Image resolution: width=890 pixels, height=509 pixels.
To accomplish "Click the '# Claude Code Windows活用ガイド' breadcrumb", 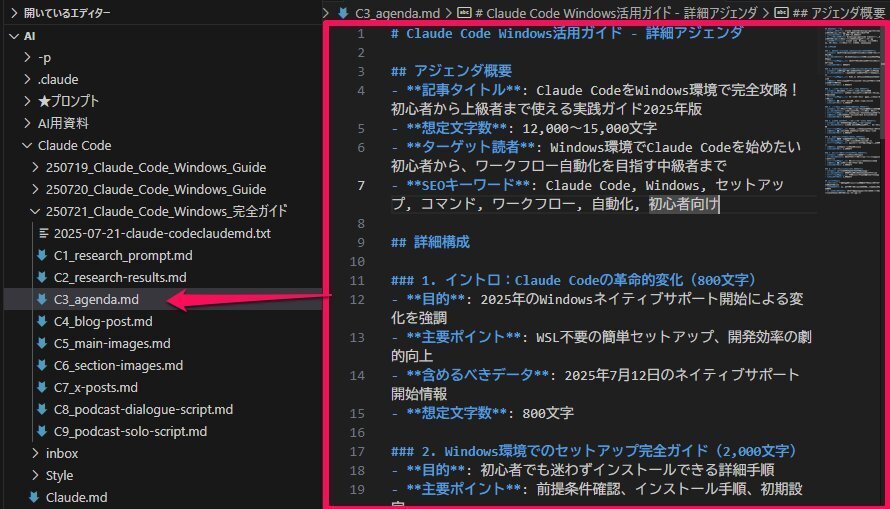I will coord(616,13).
